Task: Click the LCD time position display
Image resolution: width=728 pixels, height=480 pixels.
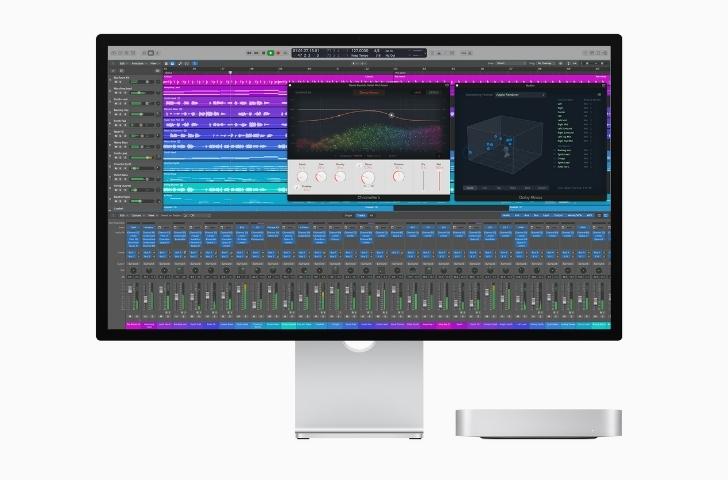Action: (x=307, y=51)
